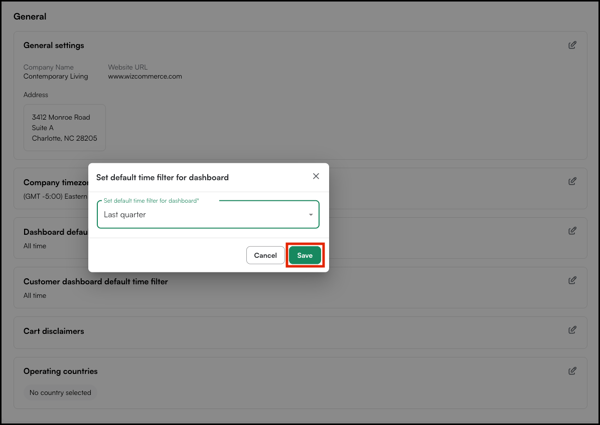Edit the Cart disclaimers section
600x425 pixels.
pos(572,330)
